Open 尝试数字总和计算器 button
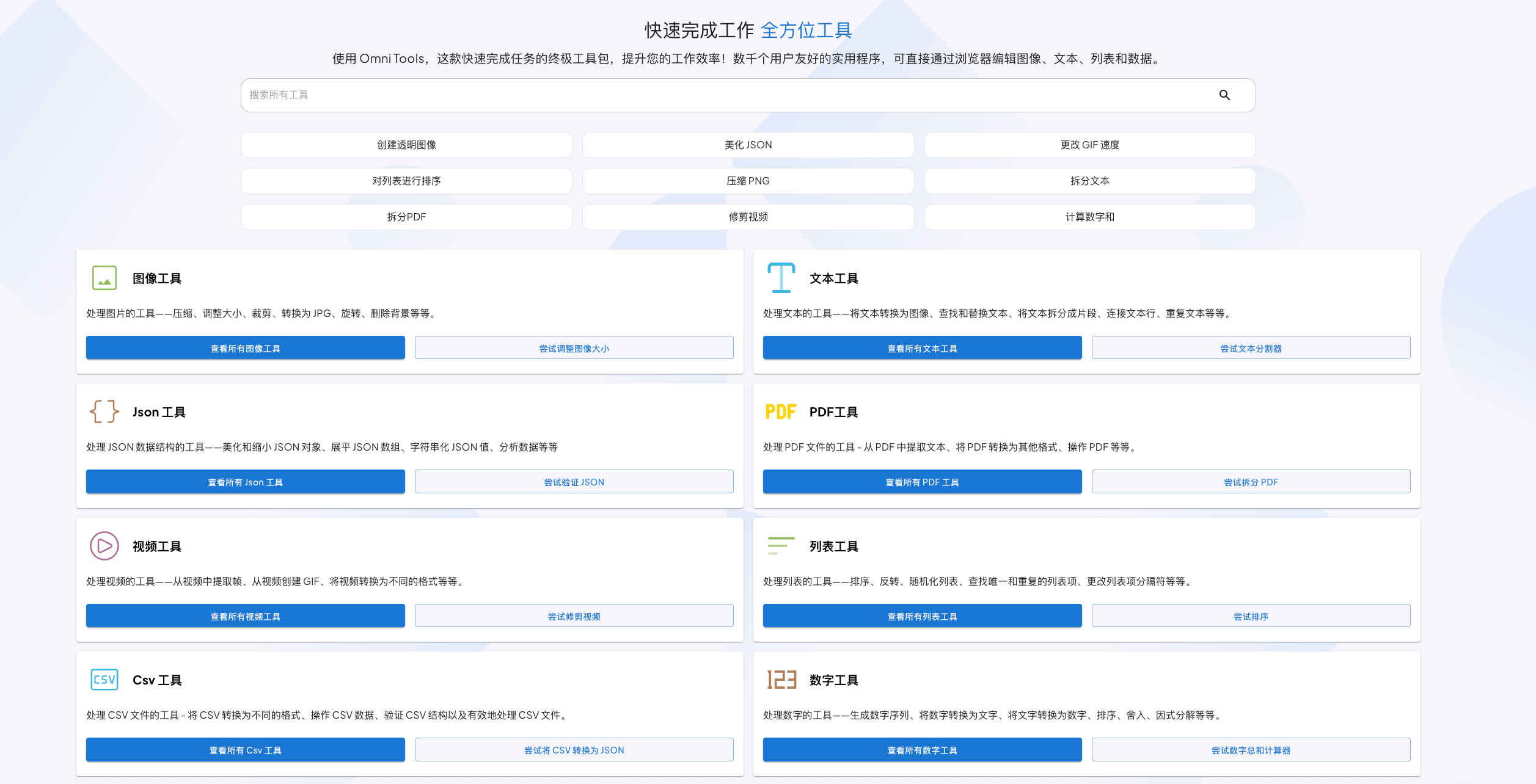 tap(1251, 750)
